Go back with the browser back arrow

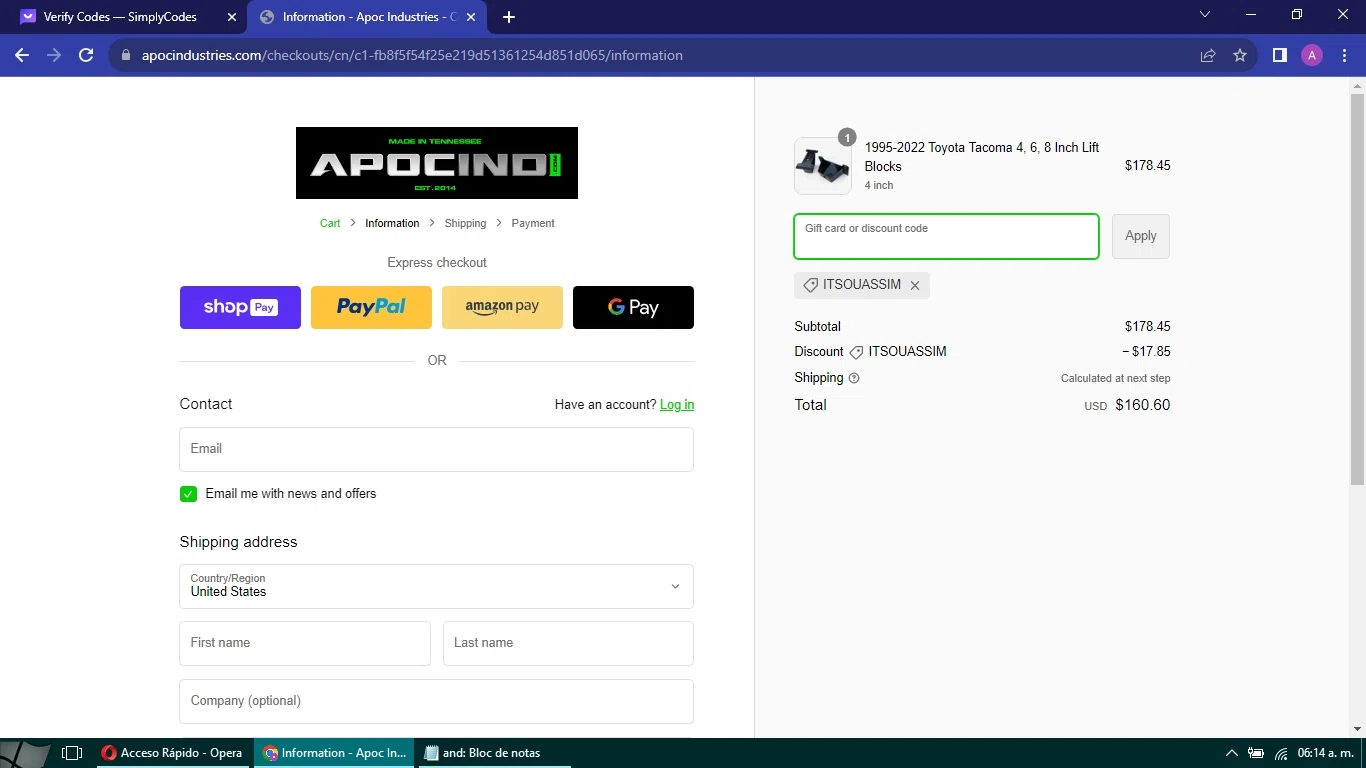22,55
